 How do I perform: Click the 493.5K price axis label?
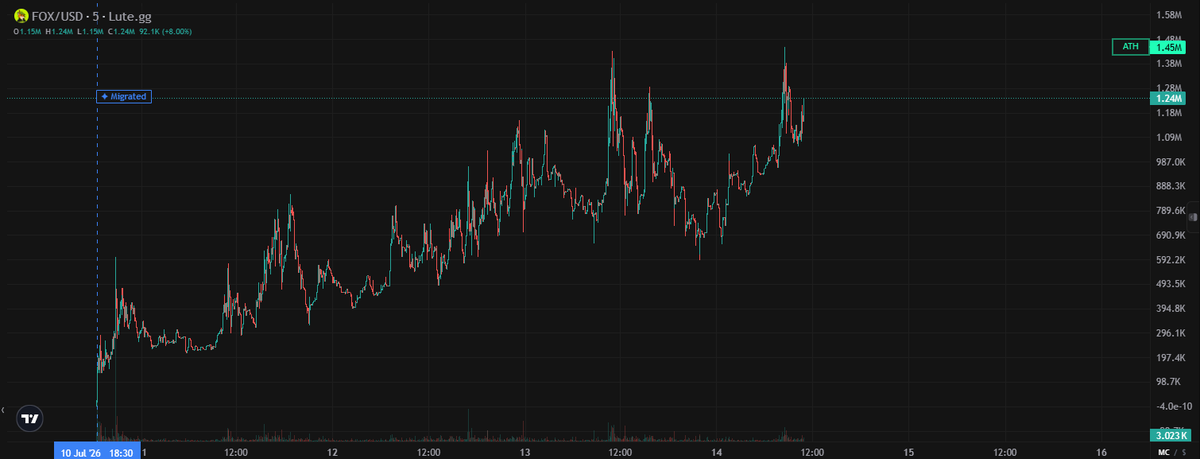pyautogui.click(x=1169, y=284)
